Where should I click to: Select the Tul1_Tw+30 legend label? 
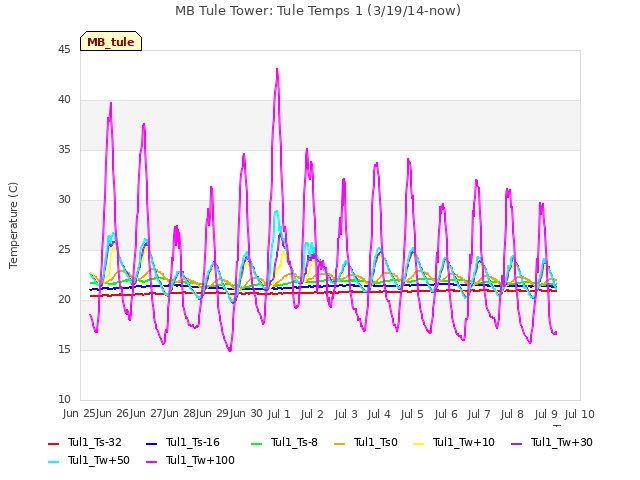pyautogui.click(x=562, y=442)
